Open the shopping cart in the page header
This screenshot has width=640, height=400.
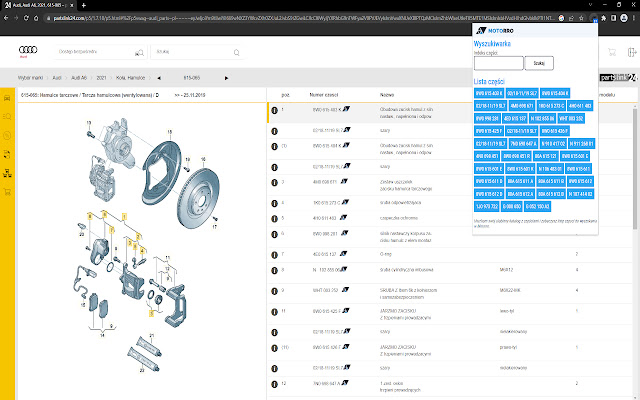[x=611, y=52]
